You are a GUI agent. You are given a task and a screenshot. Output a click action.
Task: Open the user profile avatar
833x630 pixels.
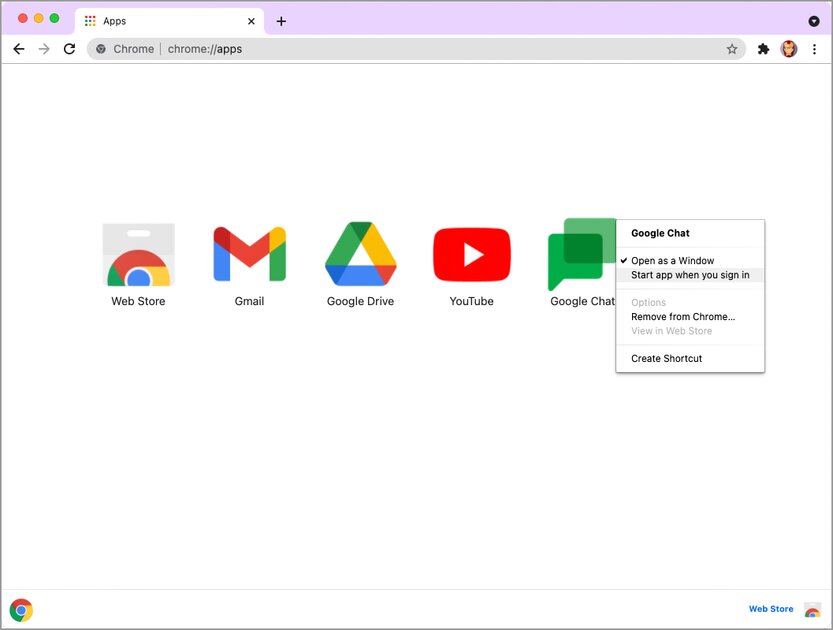click(788, 49)
